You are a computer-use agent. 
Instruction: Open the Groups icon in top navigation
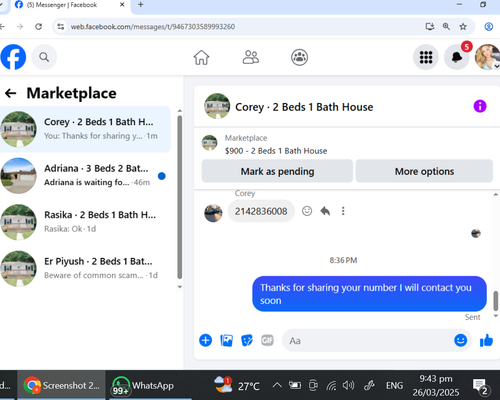point(299,57)
